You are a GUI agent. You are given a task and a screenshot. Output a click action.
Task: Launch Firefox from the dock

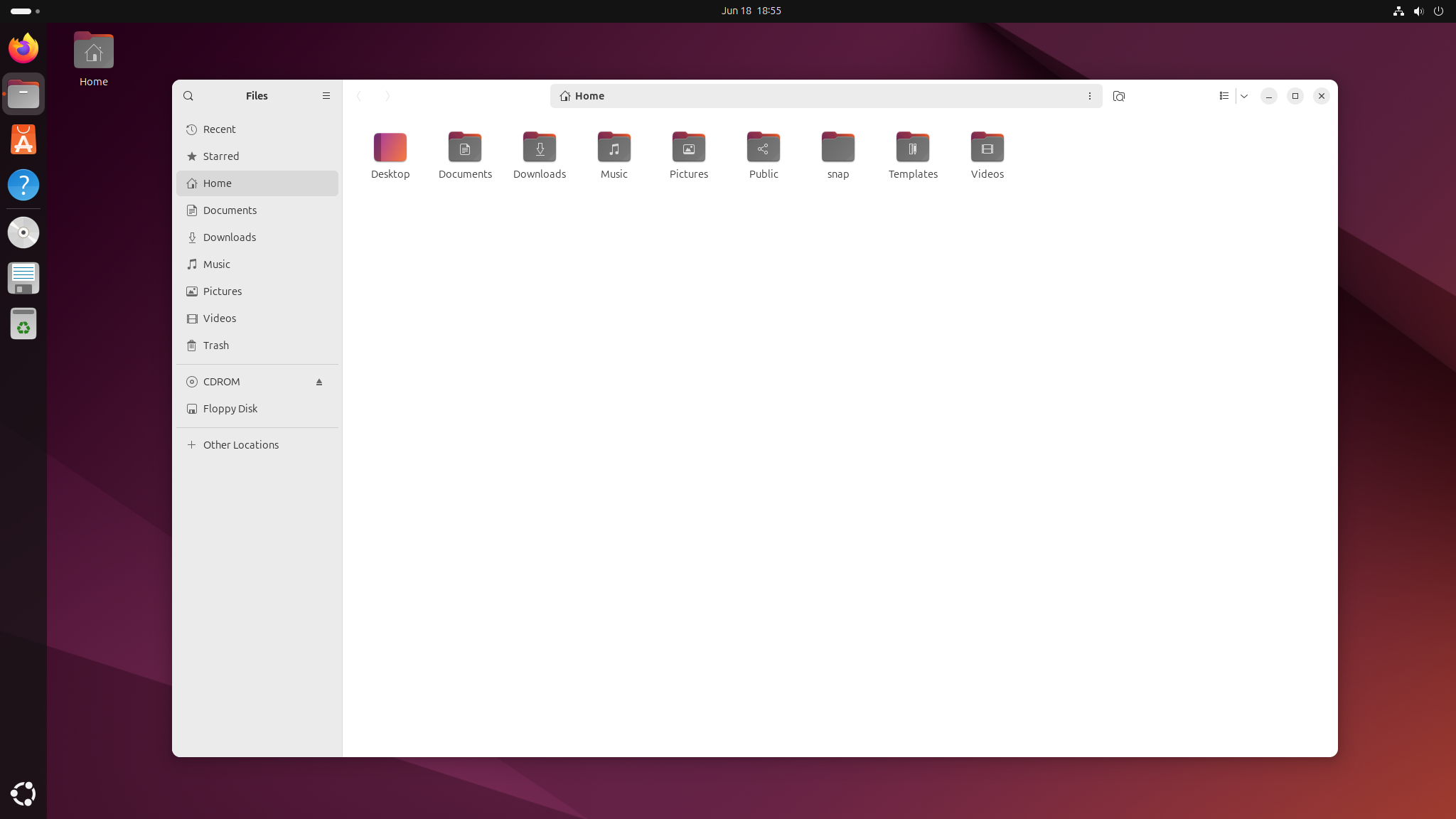(x=23, y=48)
